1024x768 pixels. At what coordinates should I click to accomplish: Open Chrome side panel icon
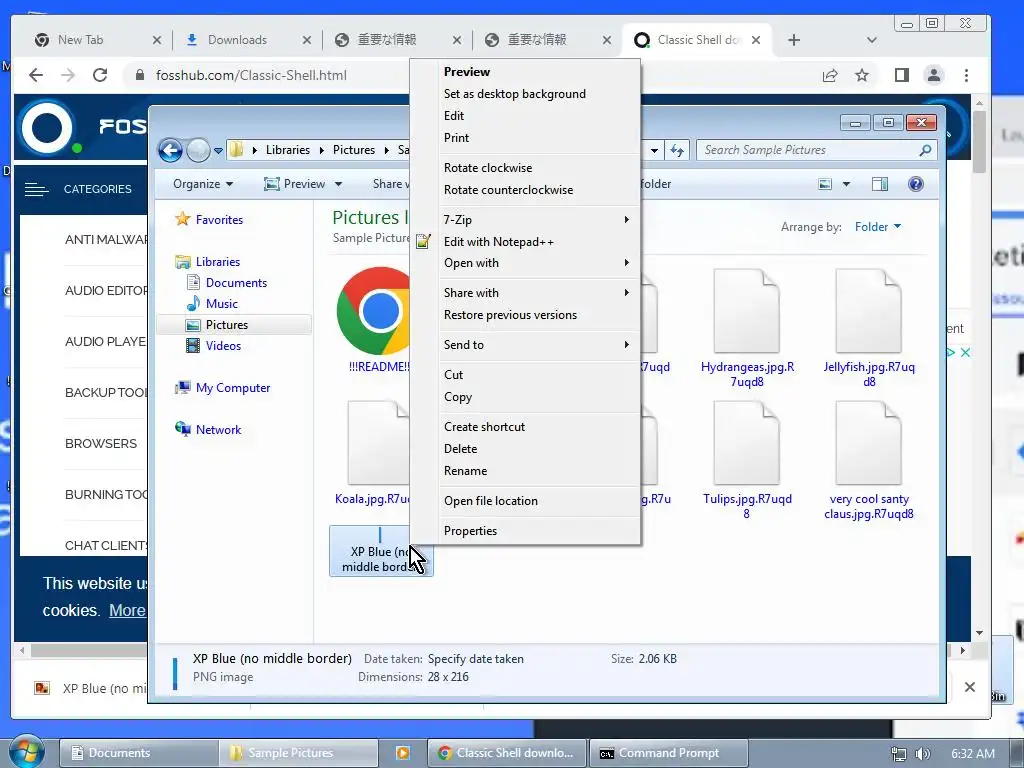(x=902, y=75)
